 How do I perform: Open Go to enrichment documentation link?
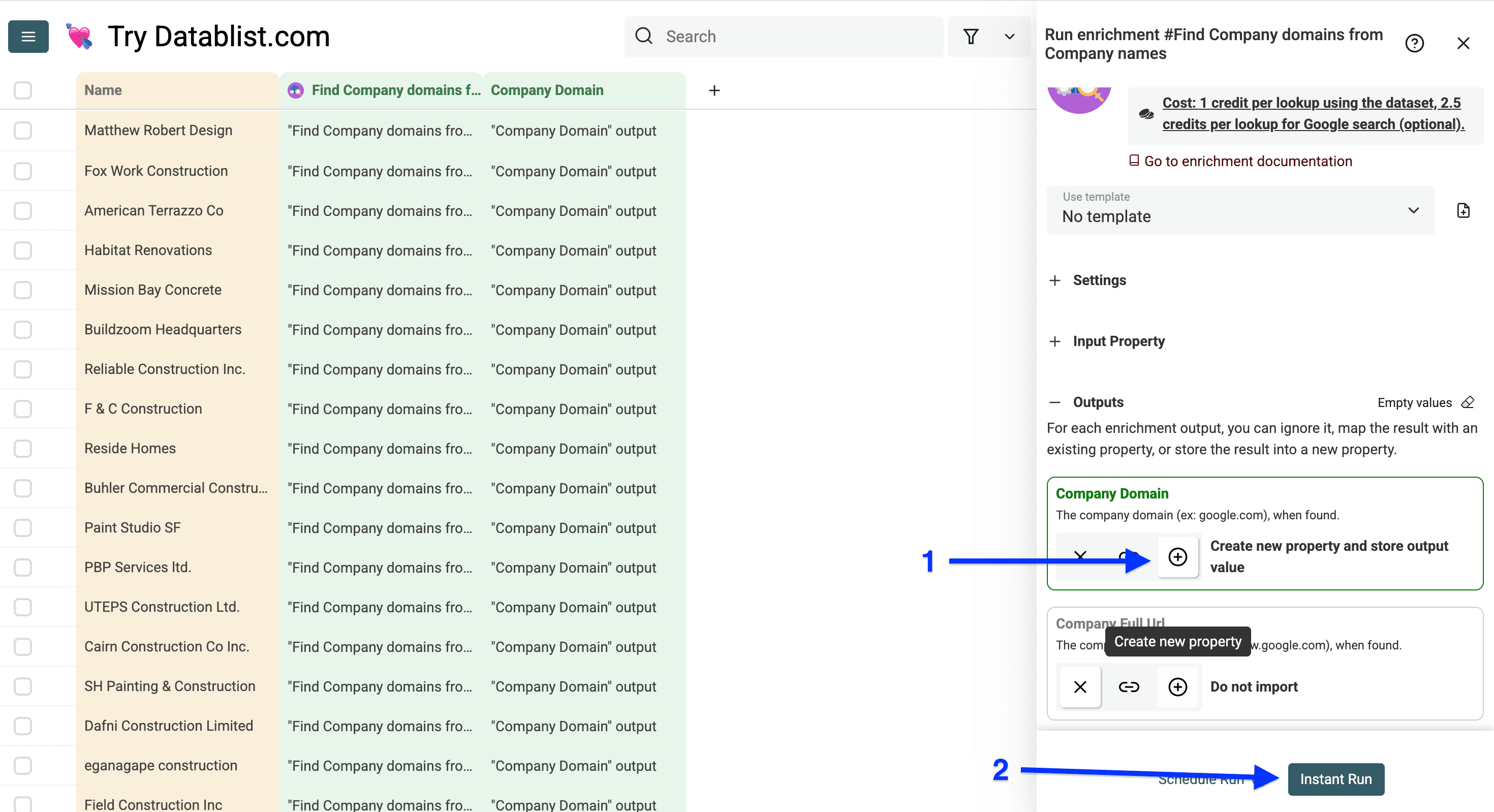1247,161
